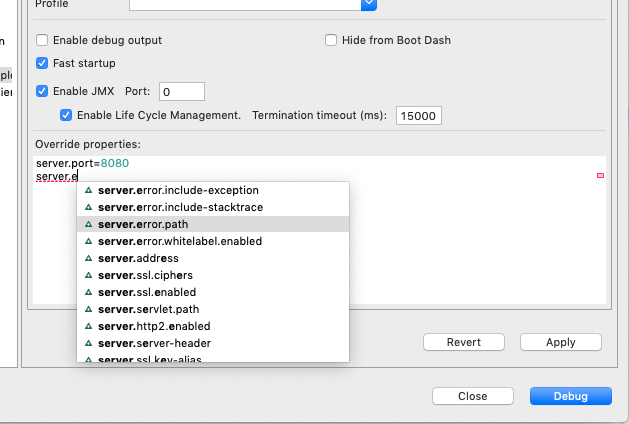
Task: Open the Profile dropdown
Action: click(368, 4)
